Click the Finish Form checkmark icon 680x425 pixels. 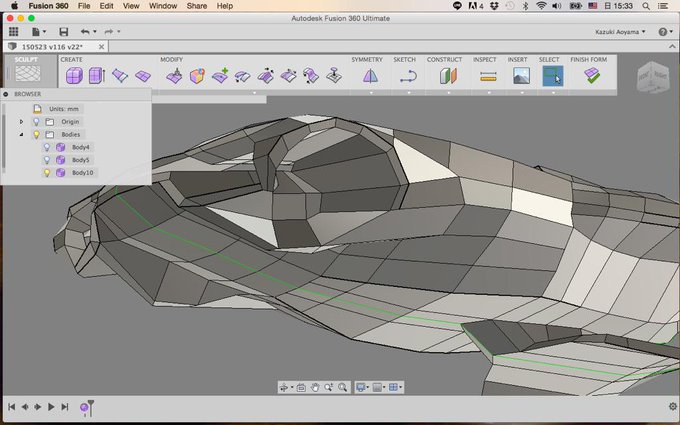point(593,76)
